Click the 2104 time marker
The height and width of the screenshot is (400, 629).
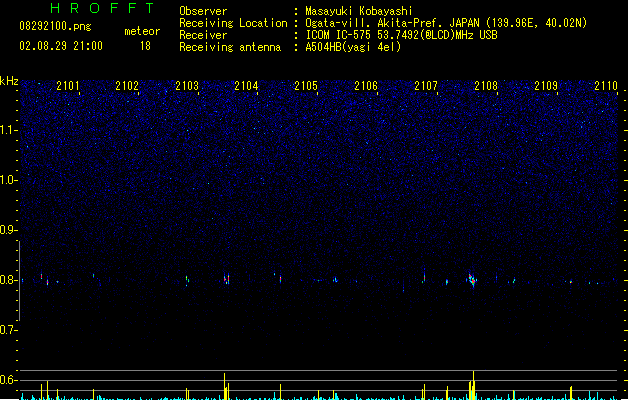tap(246, 86)
